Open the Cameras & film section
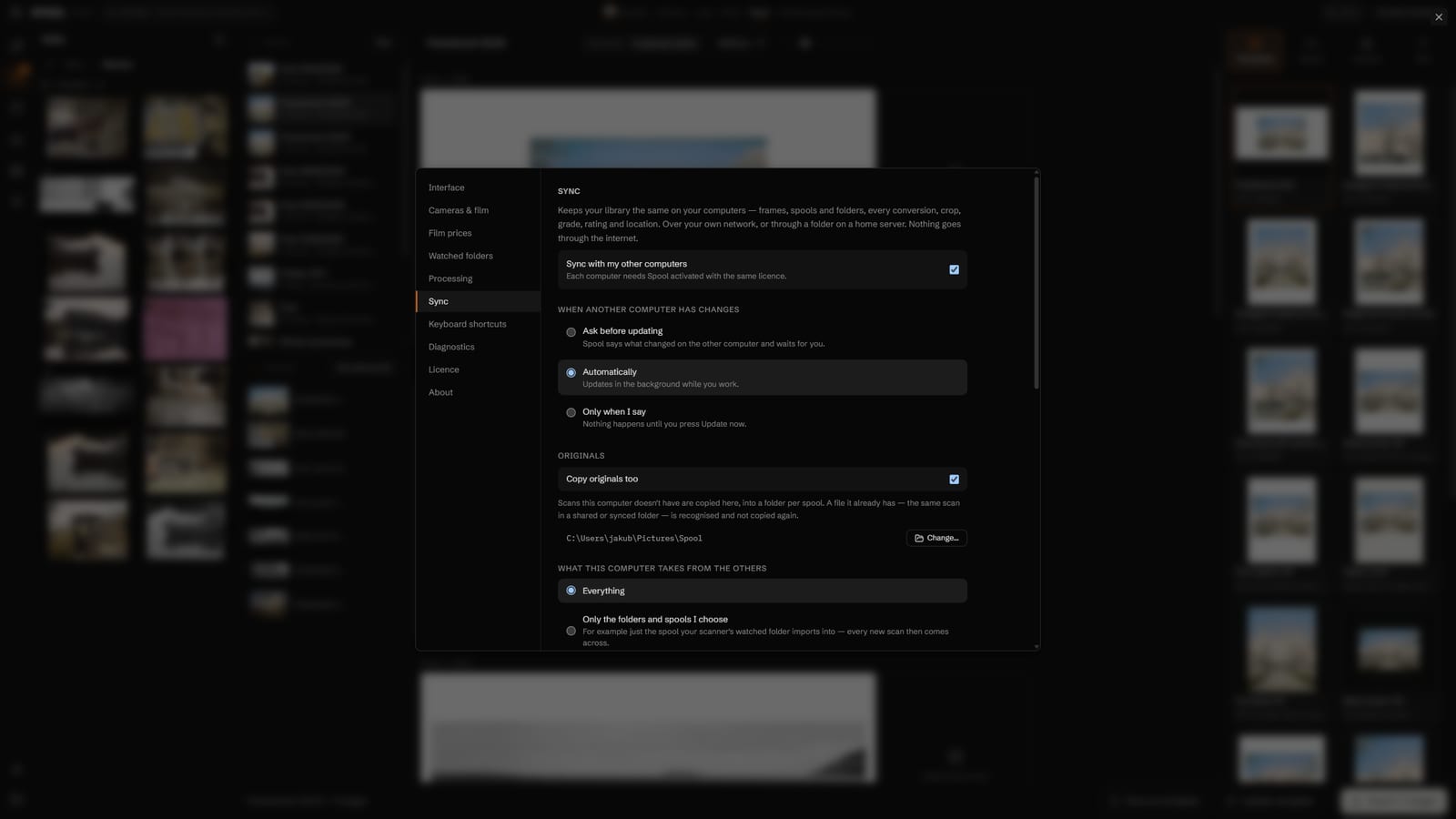1456x819 pixels. click(x=478, y=210)
